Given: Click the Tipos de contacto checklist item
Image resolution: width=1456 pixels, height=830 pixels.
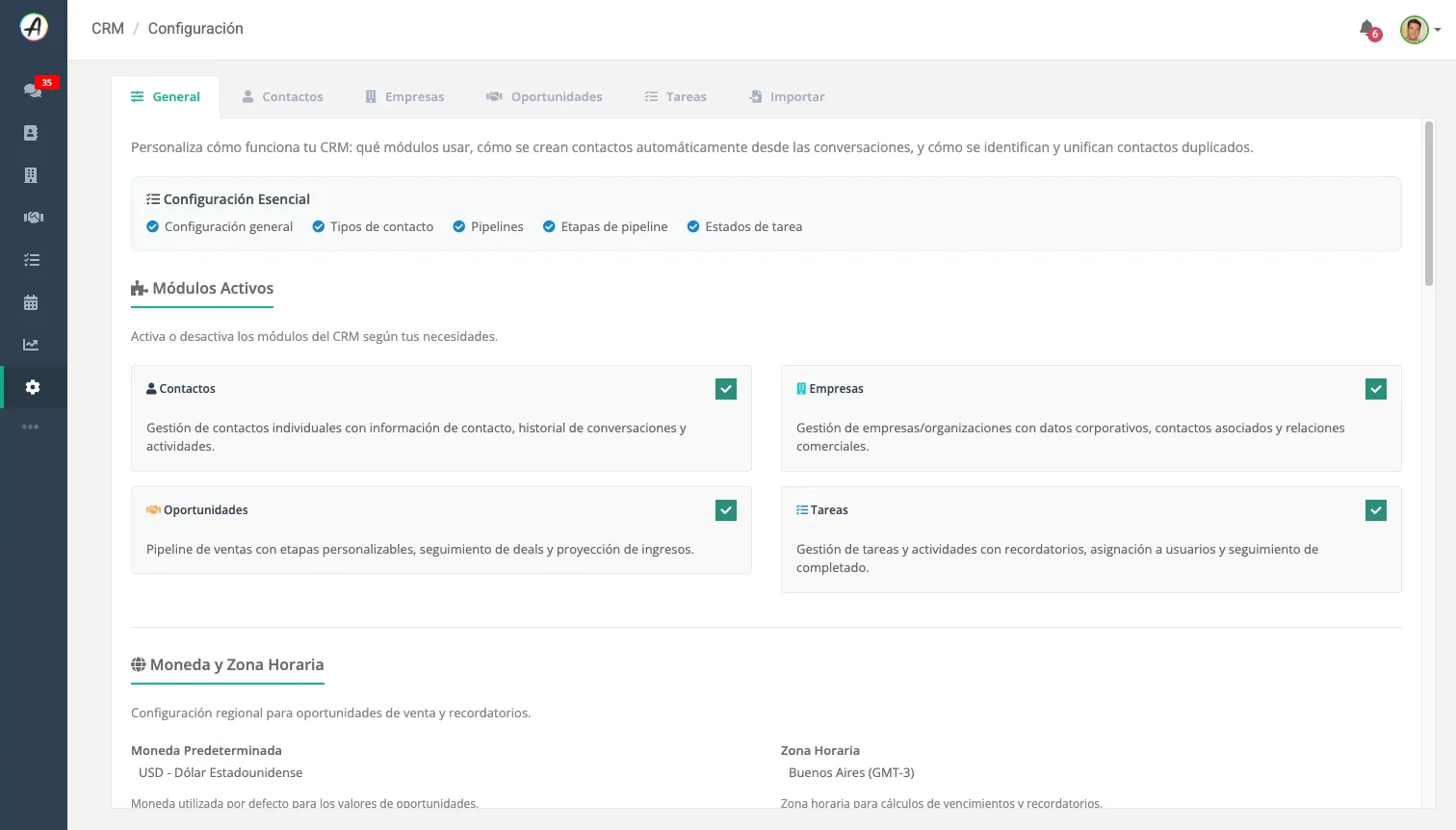Looking at the screenshot, I should 373,227.
